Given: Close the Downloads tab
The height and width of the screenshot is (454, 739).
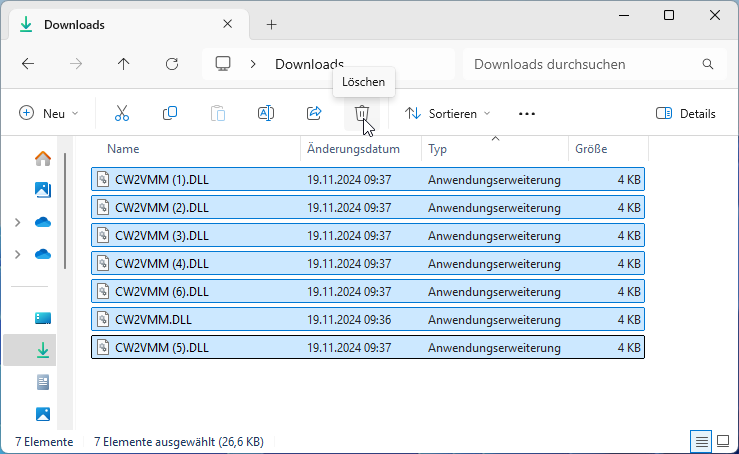Looking at the screenshot, I should 228,24.
